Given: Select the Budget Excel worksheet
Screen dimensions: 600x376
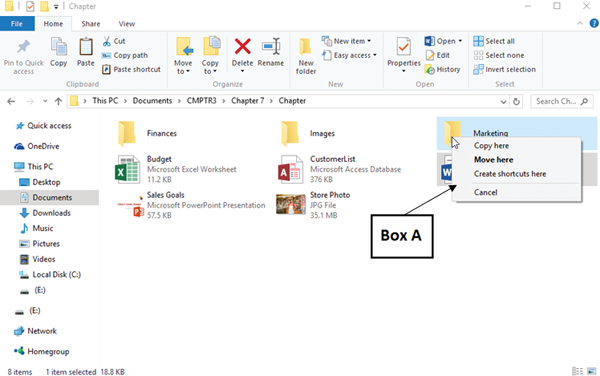Looking at the screenshot, I should tap(176, 169).
